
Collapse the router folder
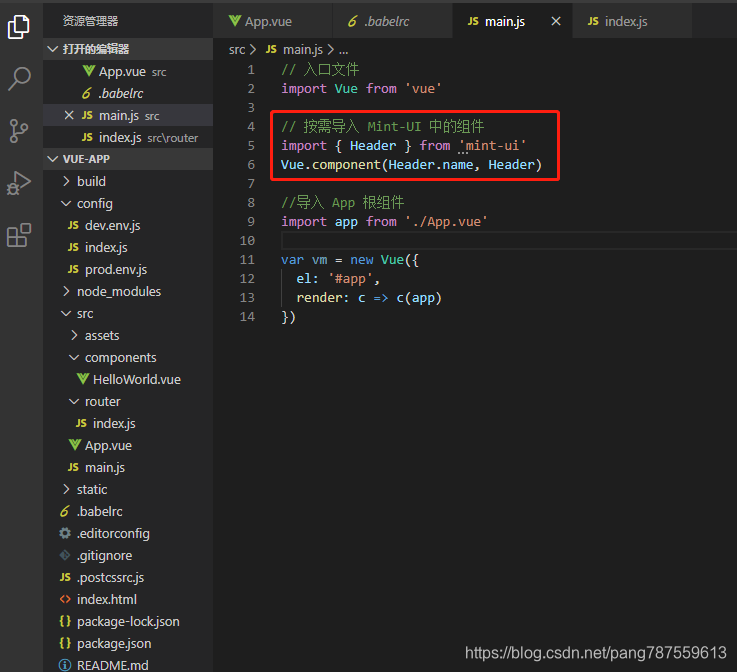[128, 401]
